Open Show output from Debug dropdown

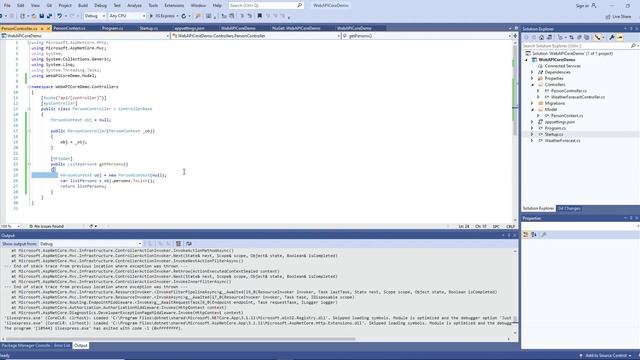click(x=91, y=244)
